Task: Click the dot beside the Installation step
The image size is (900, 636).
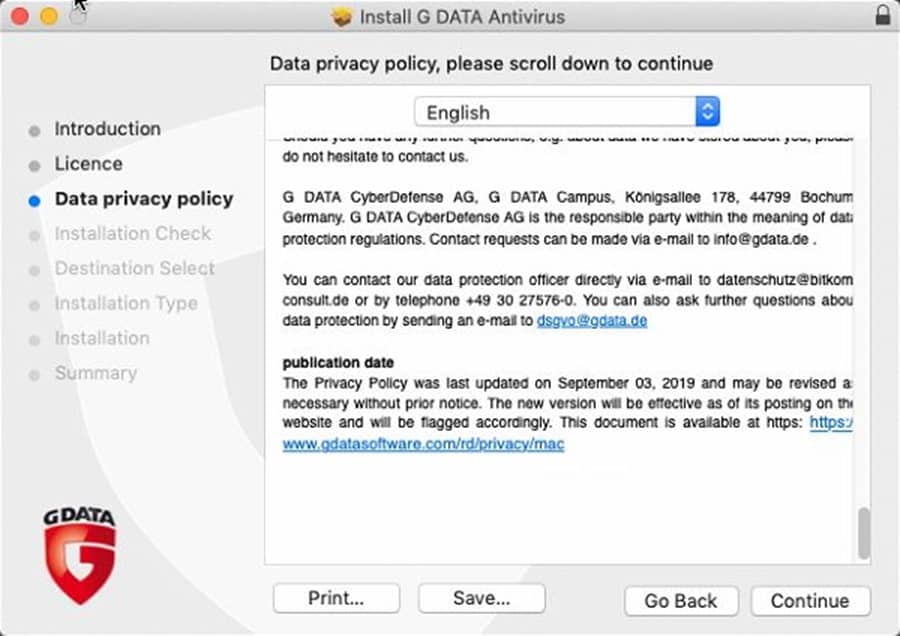Action: pyautogui.click(x=35, y=338)
